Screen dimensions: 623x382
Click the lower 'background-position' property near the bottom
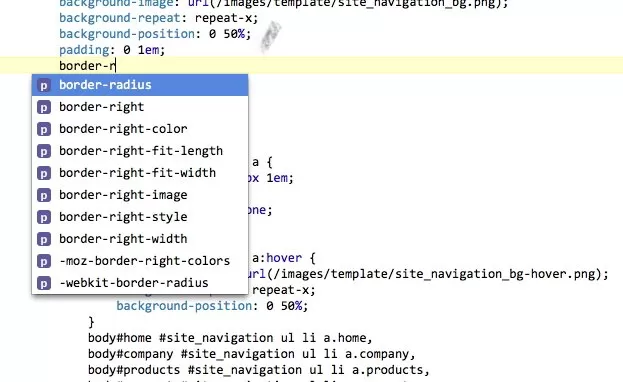(184, 306)
